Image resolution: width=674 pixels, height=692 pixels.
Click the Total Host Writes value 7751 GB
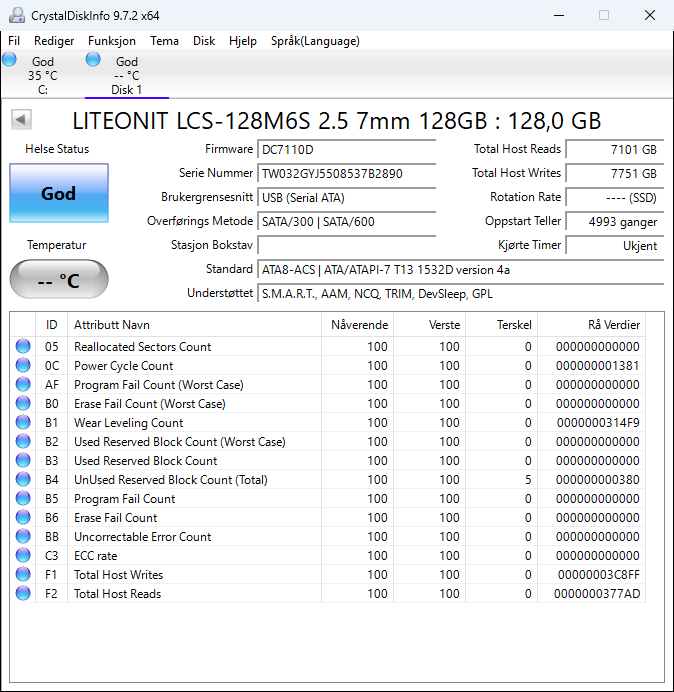pos(615,173)
